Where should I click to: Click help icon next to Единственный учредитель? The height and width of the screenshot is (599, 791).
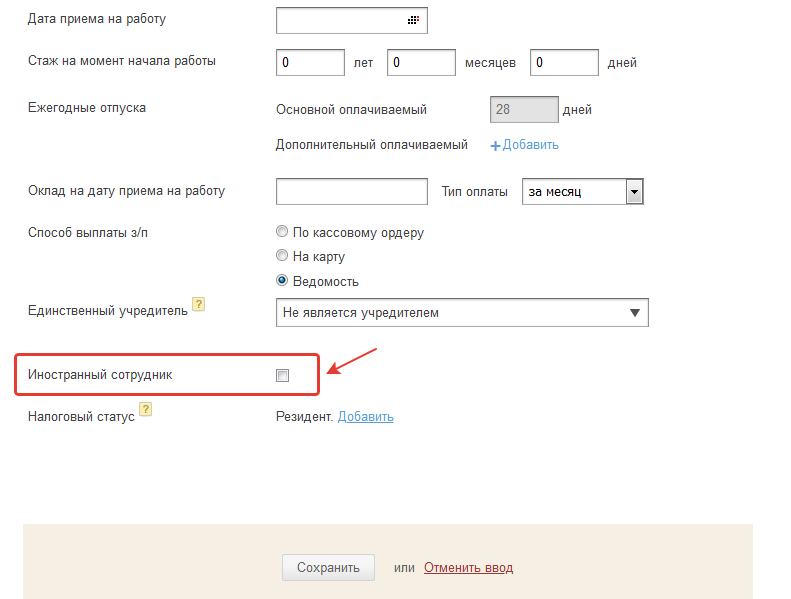[x=198, y=305]
